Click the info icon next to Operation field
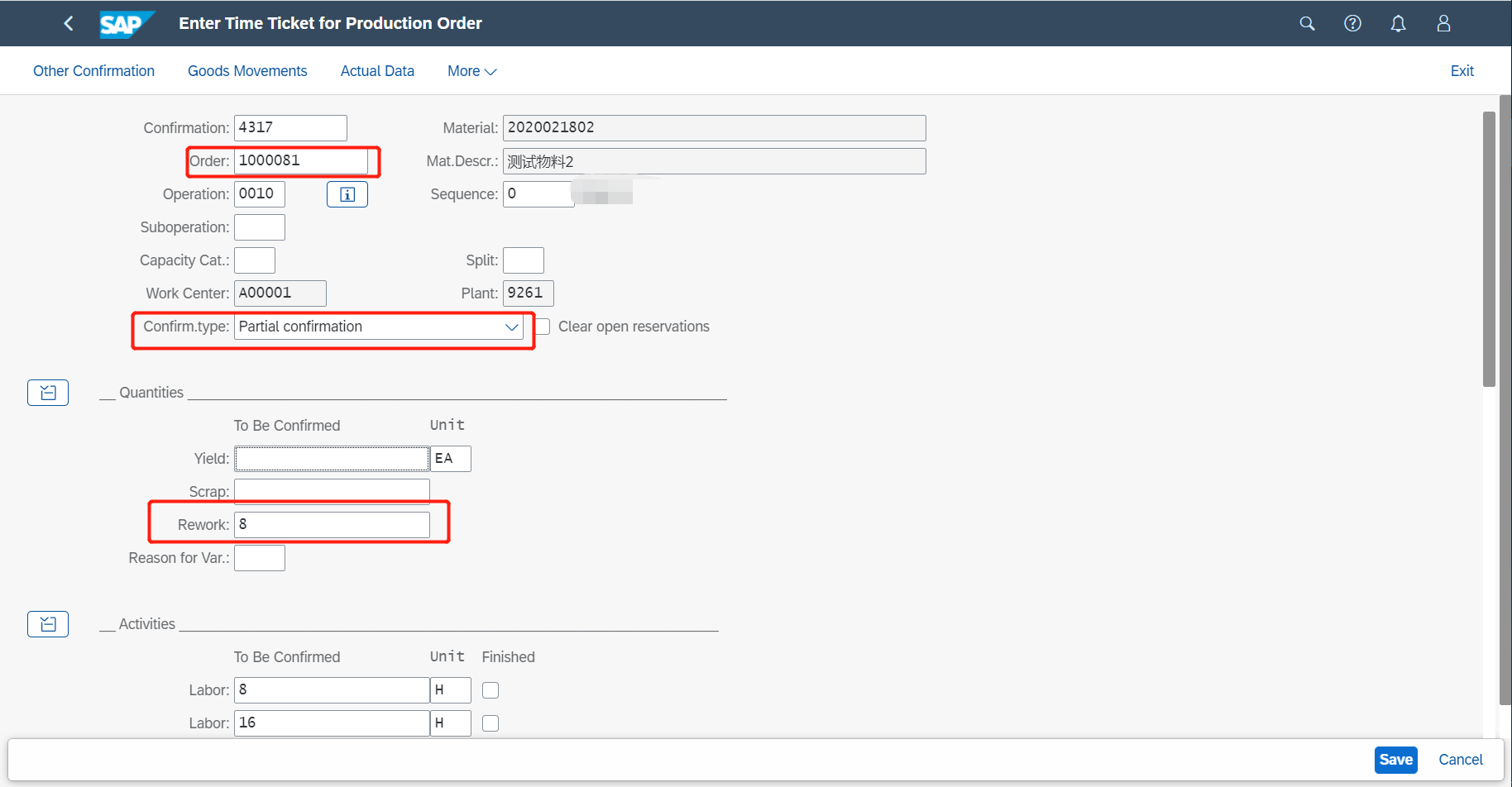 (x=347, y=193)
